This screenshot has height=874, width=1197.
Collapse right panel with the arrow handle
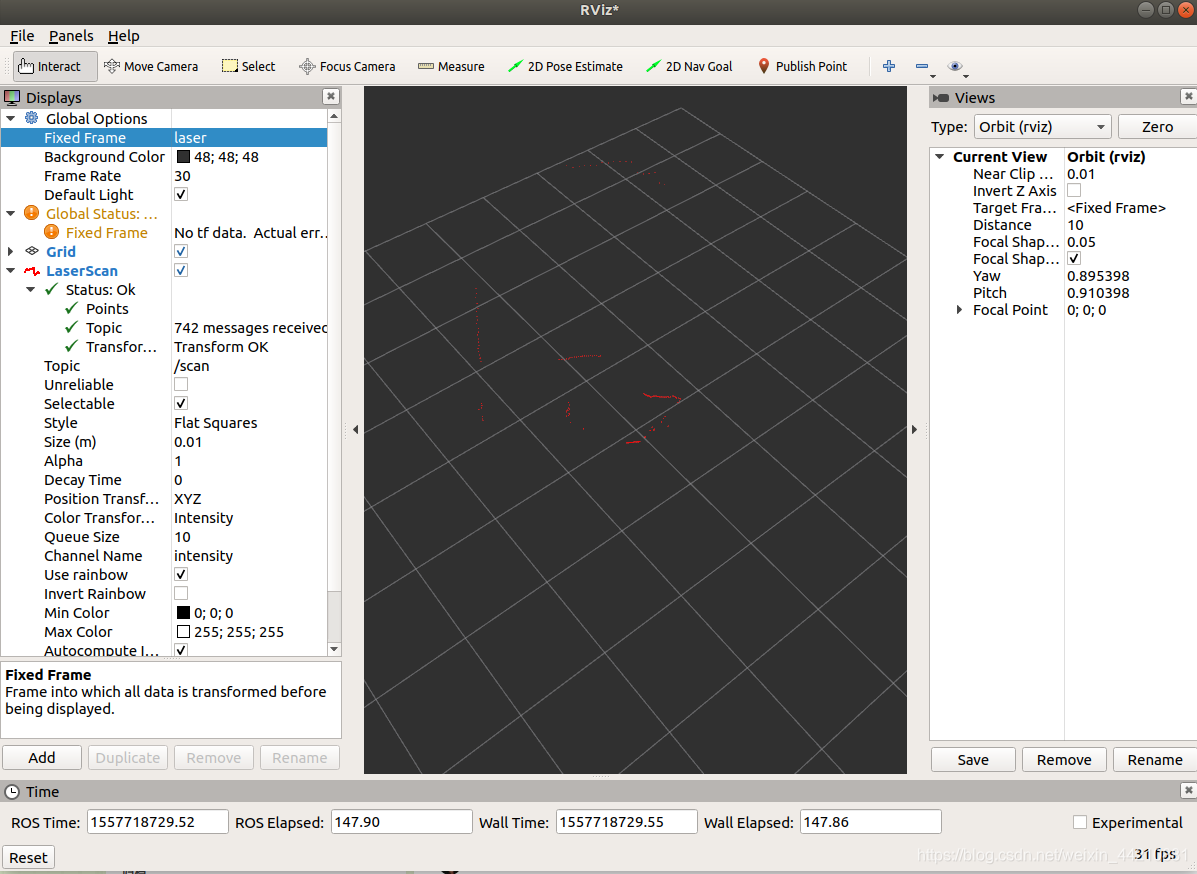click(x=915, y=430)
